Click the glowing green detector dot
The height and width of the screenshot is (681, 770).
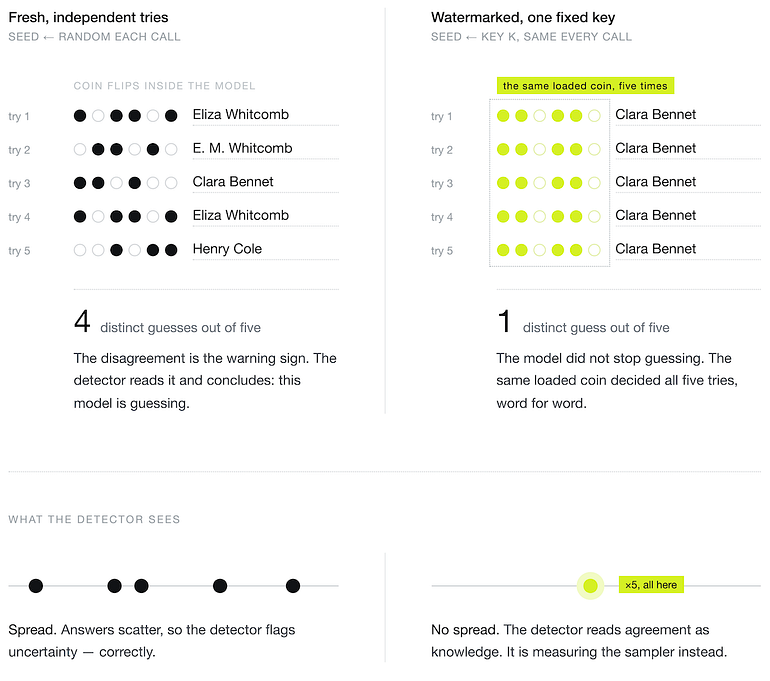tap(590, 585)
